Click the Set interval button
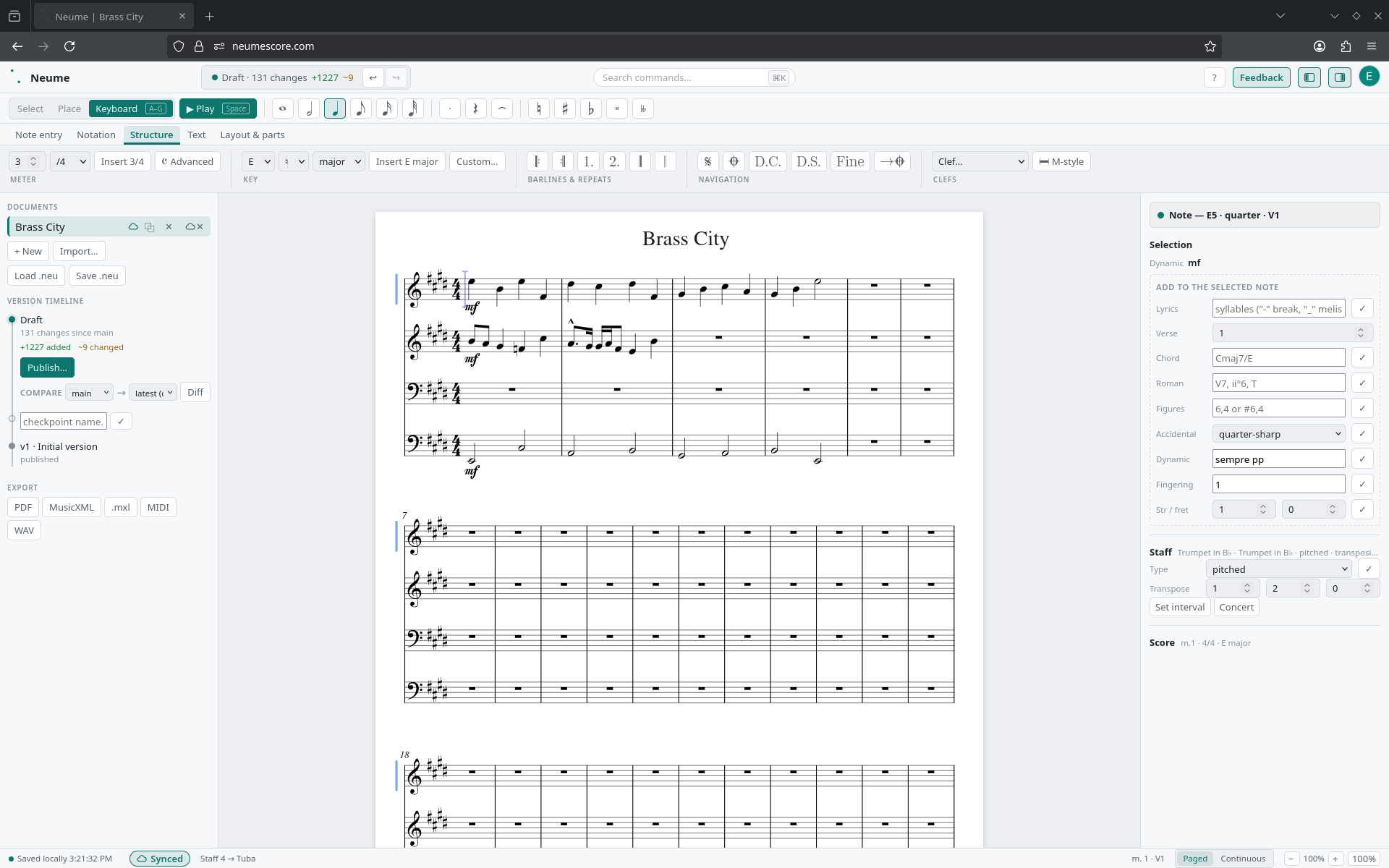 (1180, 608)
